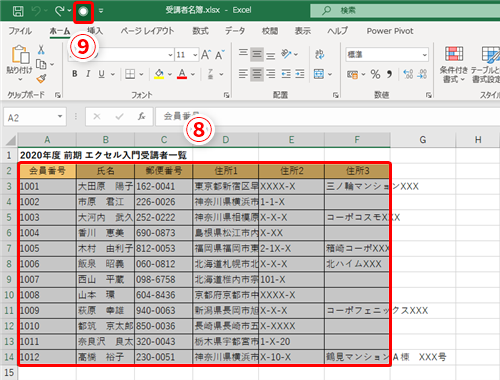Click Merge and Center icon

pos(319,74)
